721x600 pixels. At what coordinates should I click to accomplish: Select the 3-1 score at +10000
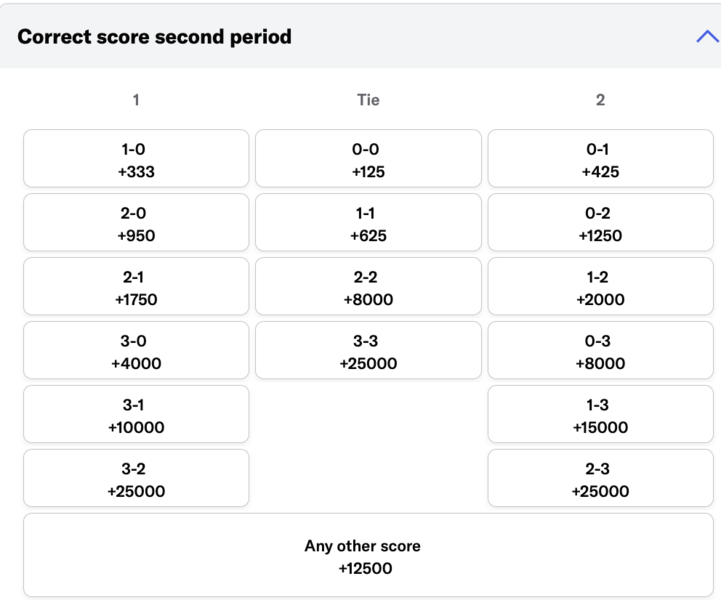136,414
